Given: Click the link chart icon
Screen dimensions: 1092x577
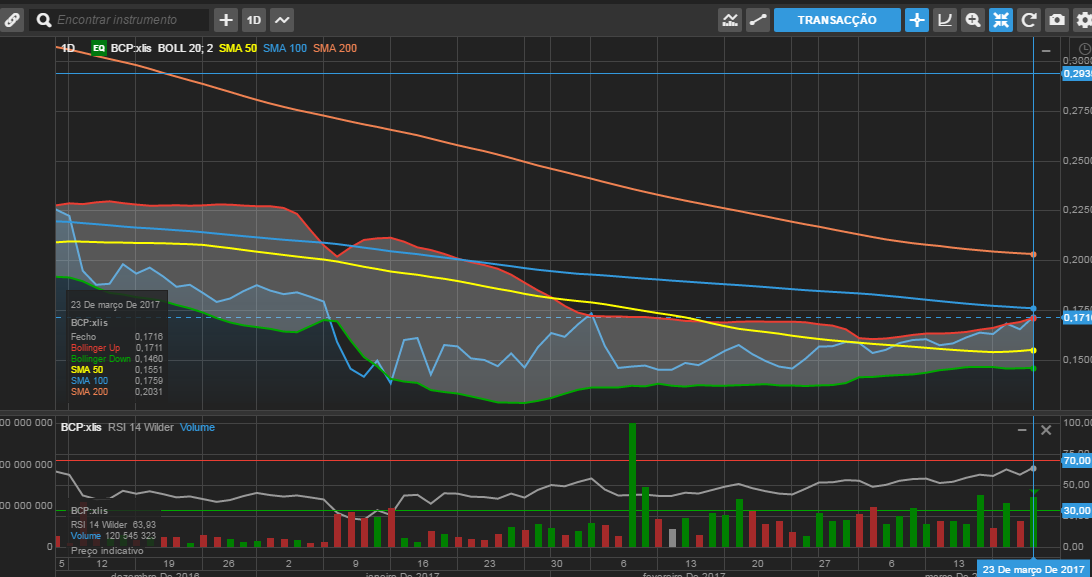Looking at the screenshot, I should tap(11, 19).
